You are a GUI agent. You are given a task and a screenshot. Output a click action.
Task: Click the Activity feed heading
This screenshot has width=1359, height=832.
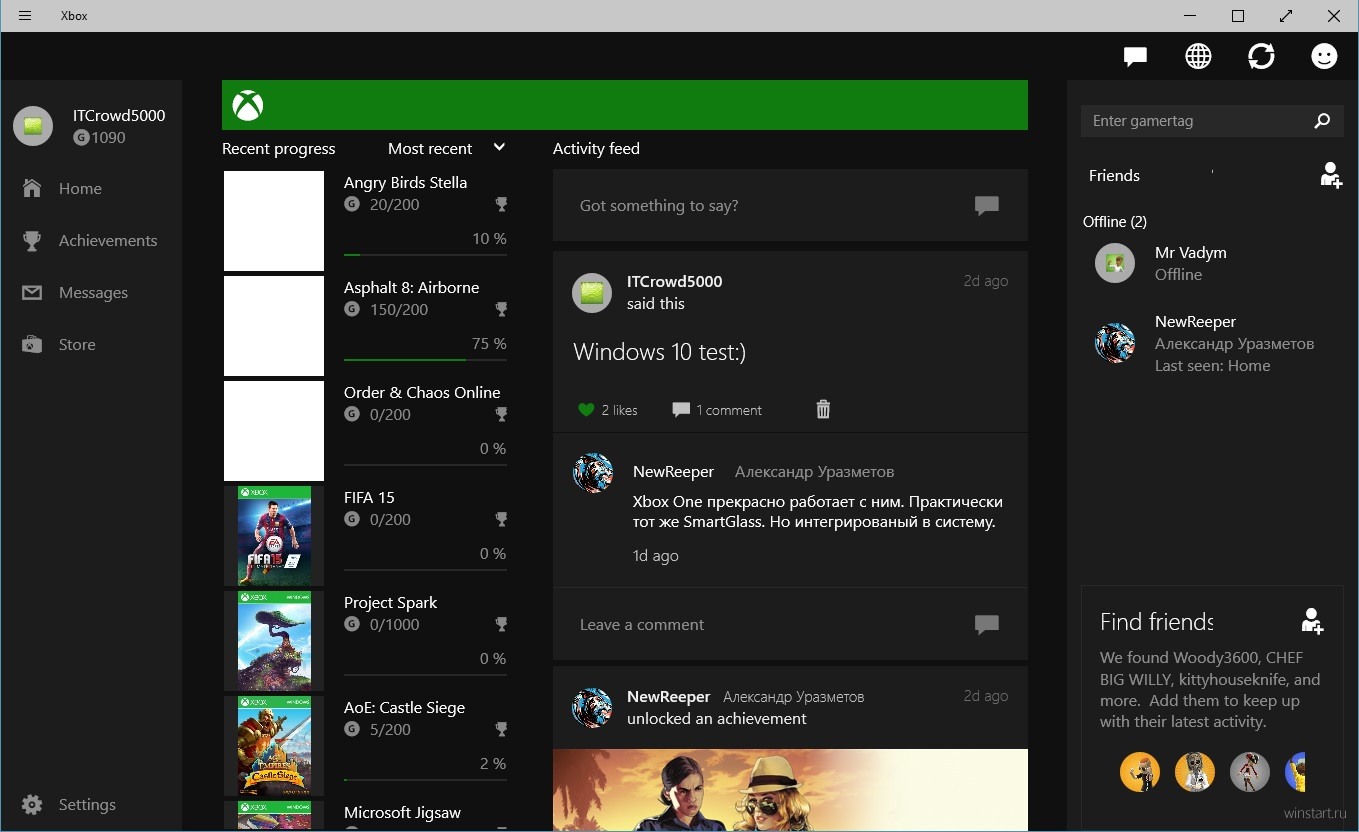[596, 148]
